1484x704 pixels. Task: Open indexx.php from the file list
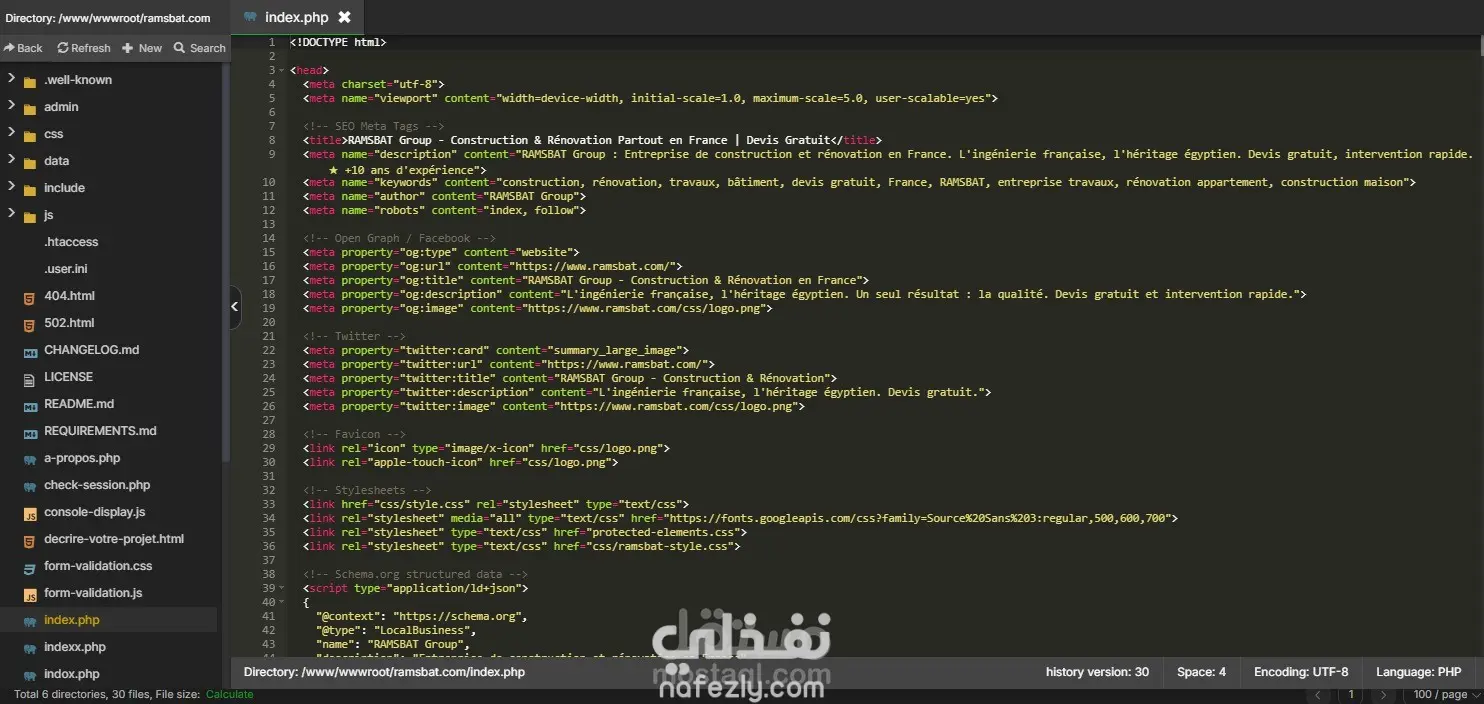[x=75, y=647]
